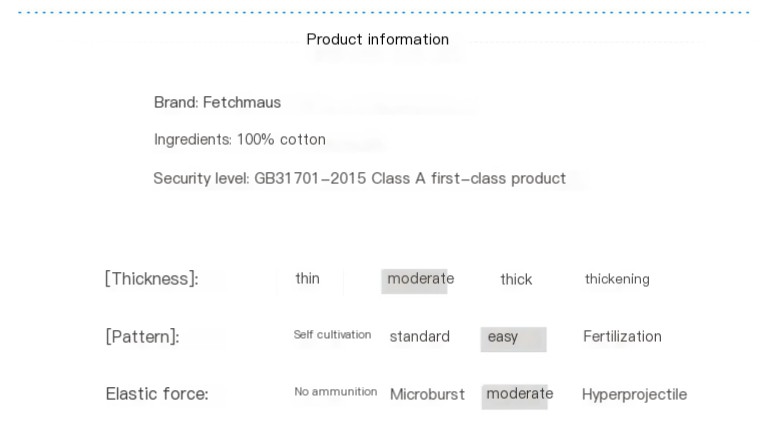Viewport: 768px width, 435px height.
Task: Click the [Pattern] row label
Action: (x=142, y=337)
